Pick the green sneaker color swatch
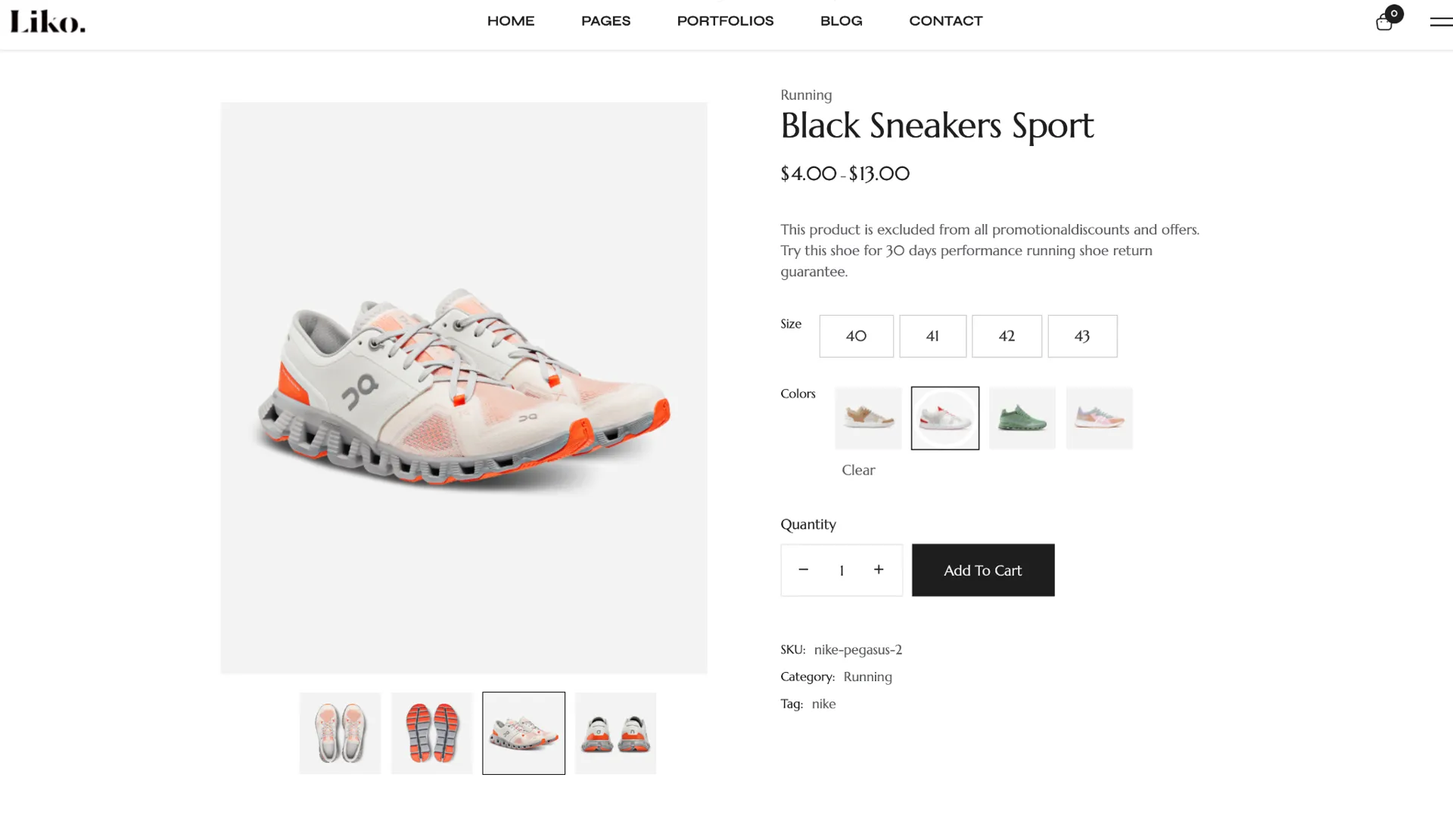Image resolution: width=1453 pixels, height=840 pixels. (x=1022, y=418)
